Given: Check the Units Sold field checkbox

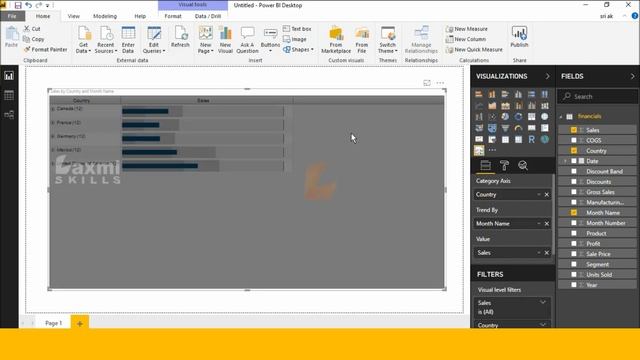Looking at the screenshot, I should [x=574, y=275].
